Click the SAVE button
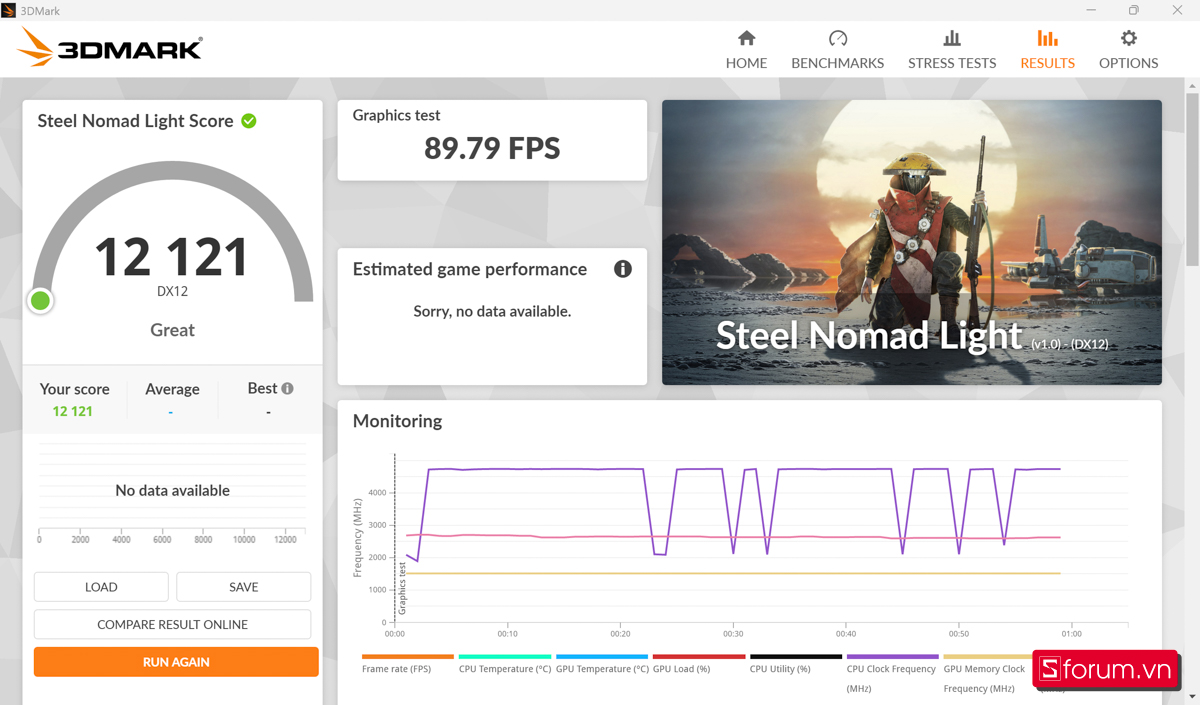 244,587
